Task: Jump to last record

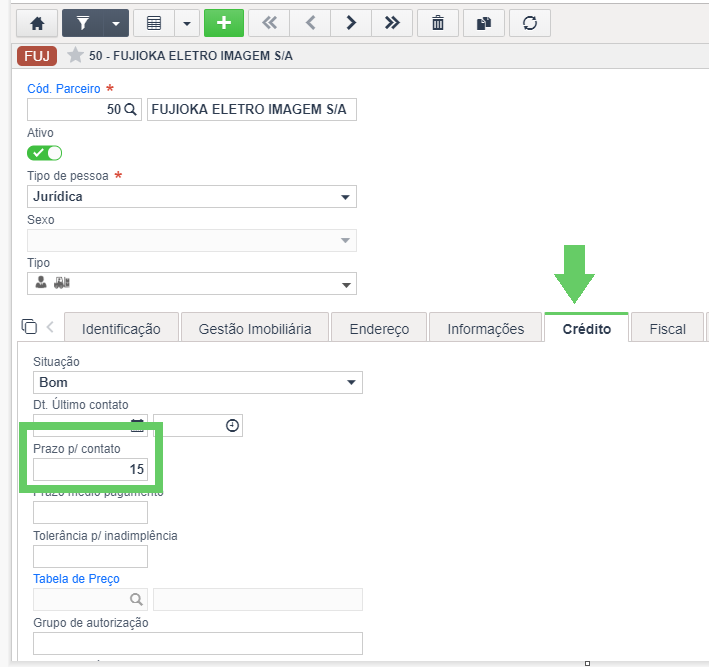Action: pos(392,23)
